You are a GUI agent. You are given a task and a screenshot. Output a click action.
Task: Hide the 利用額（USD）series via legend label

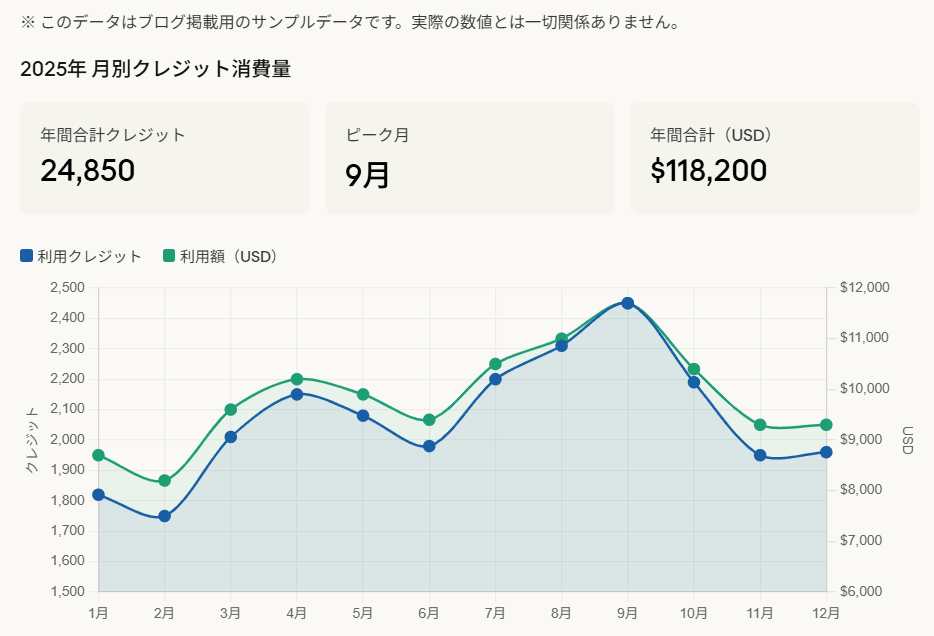pos(229,256)
